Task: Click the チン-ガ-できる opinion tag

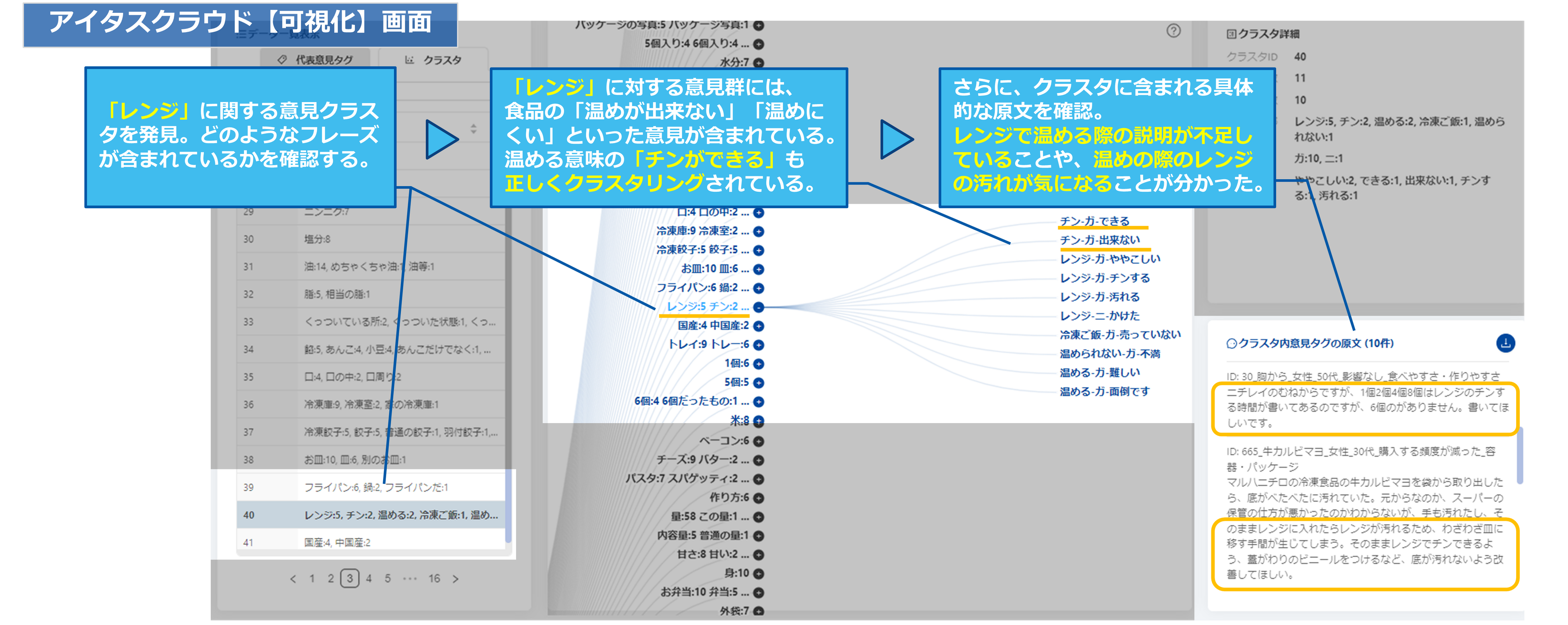Action: coord(1094,221)
